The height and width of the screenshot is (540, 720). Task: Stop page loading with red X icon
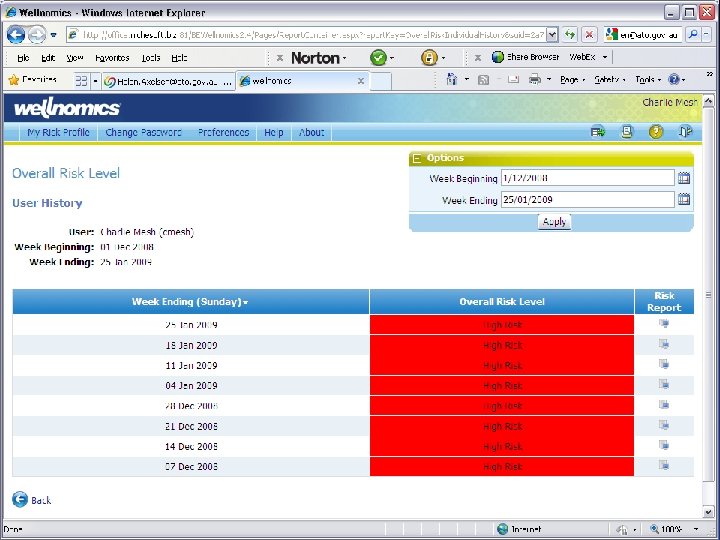click(589, 34)
